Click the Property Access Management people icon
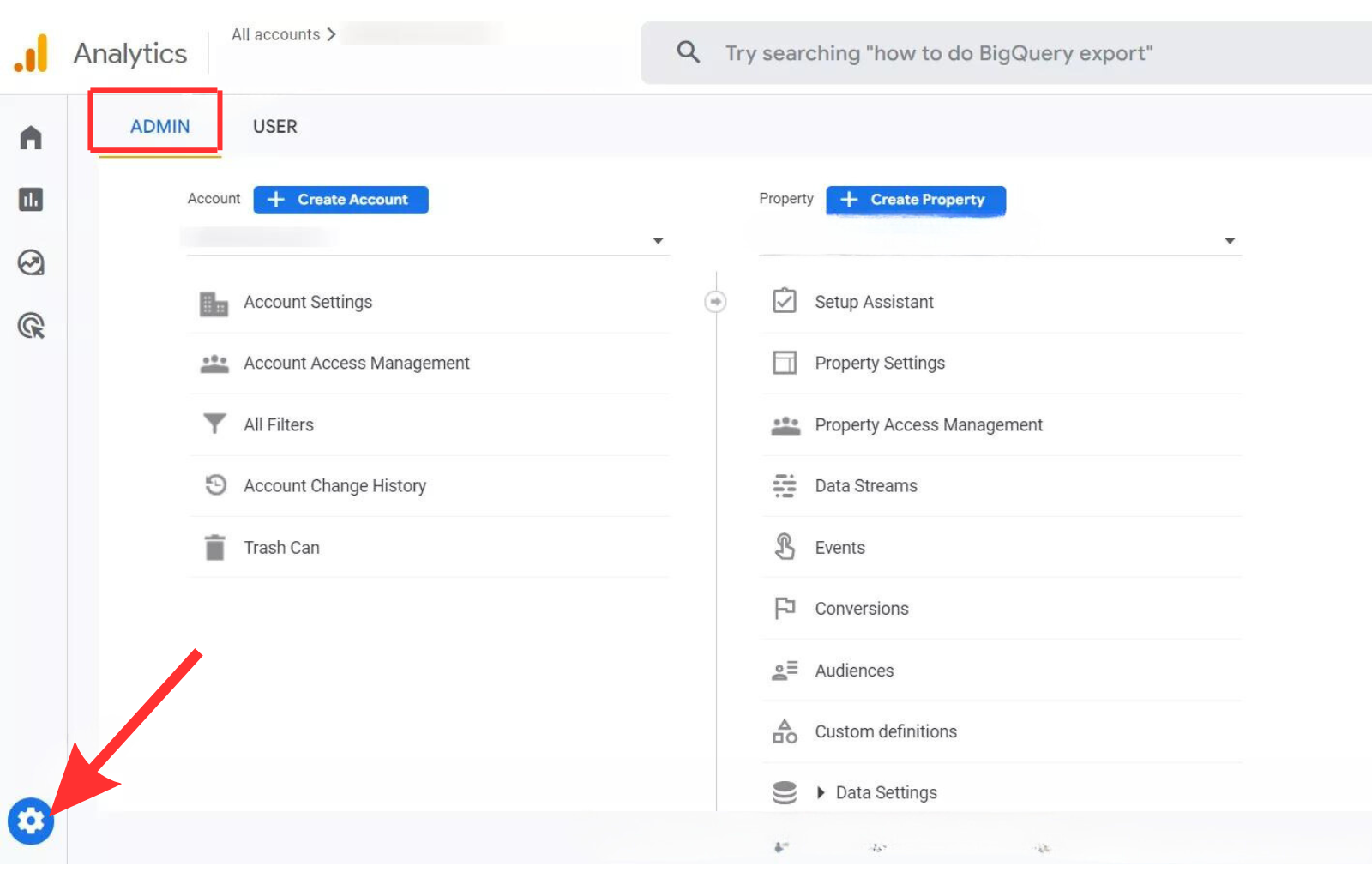Image resolution: width=1372 pixels, height=878 pixels. pos(785,425)
